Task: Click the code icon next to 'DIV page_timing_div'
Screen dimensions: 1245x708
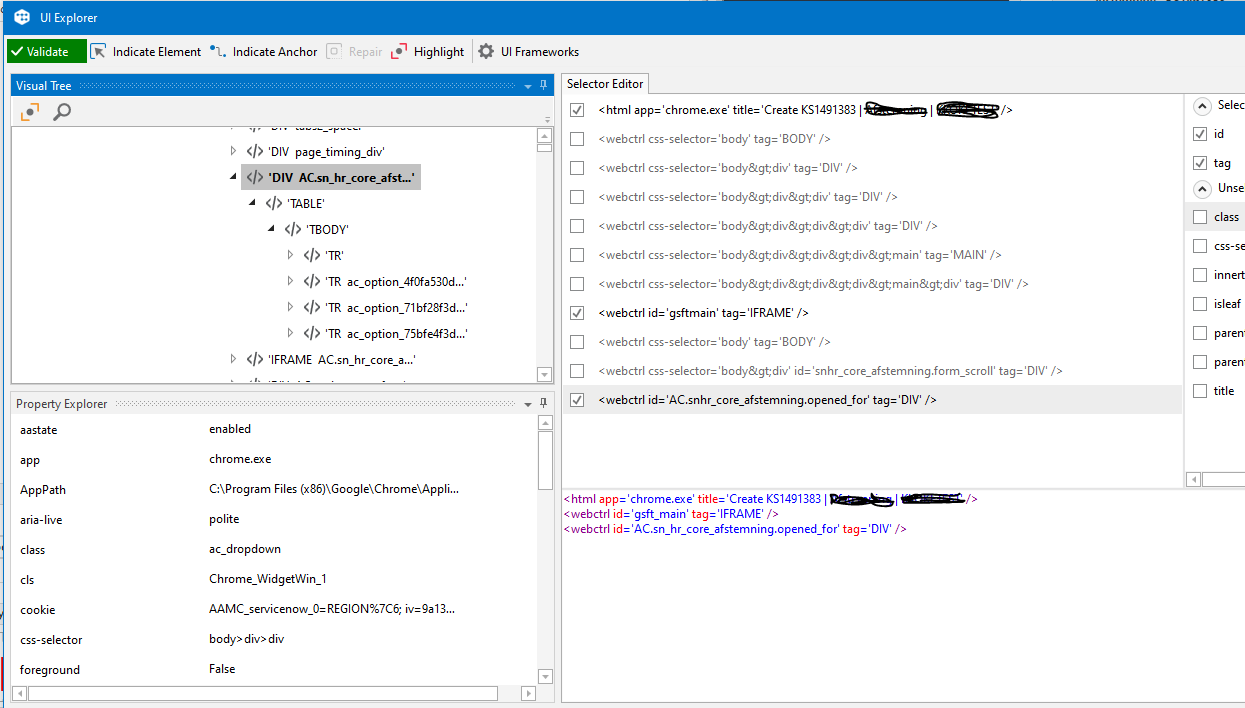Action: [255, 151]
